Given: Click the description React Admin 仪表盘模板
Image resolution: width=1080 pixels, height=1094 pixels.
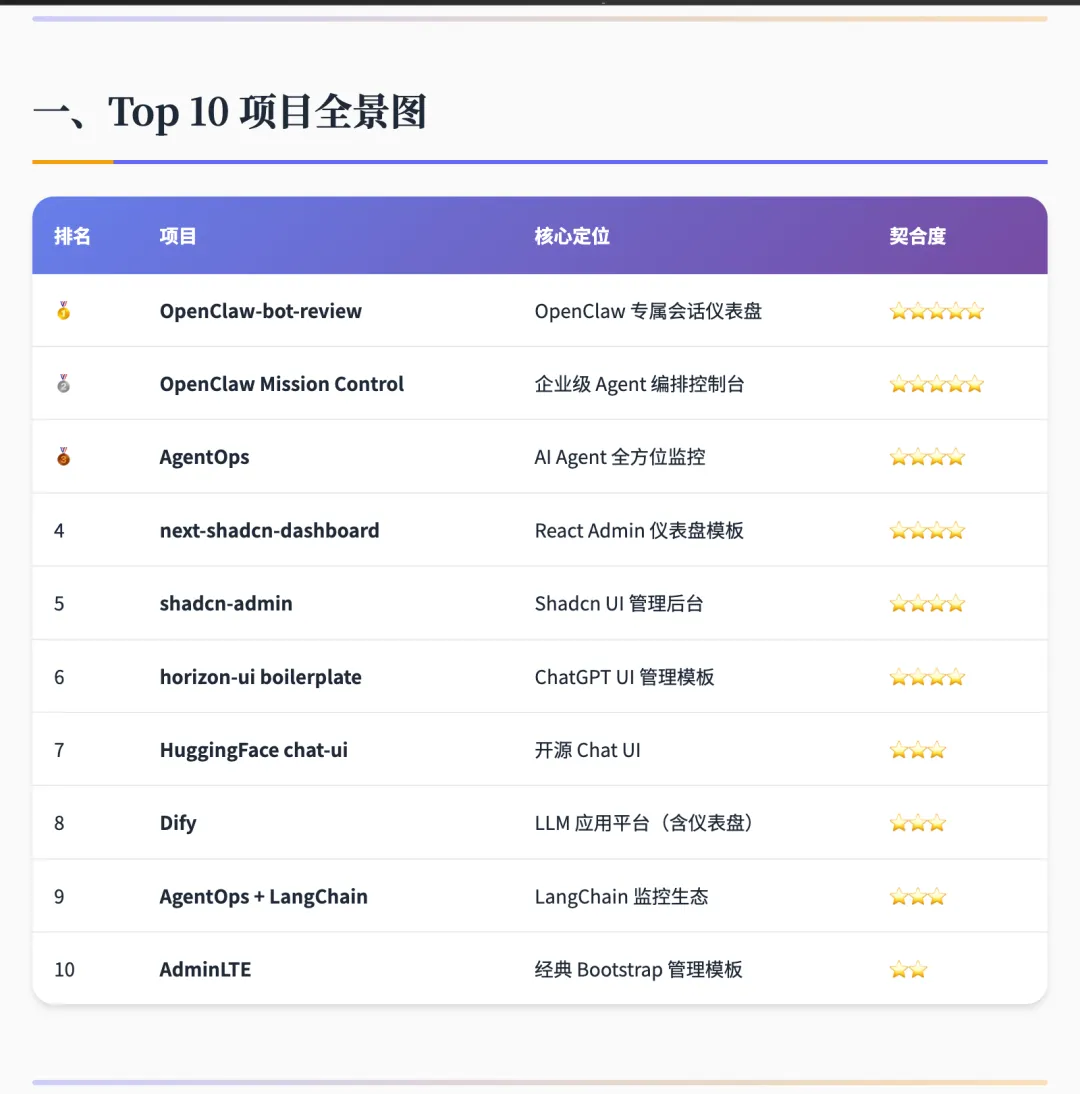Looking at the screenshot, I should [x=639, y=531].
